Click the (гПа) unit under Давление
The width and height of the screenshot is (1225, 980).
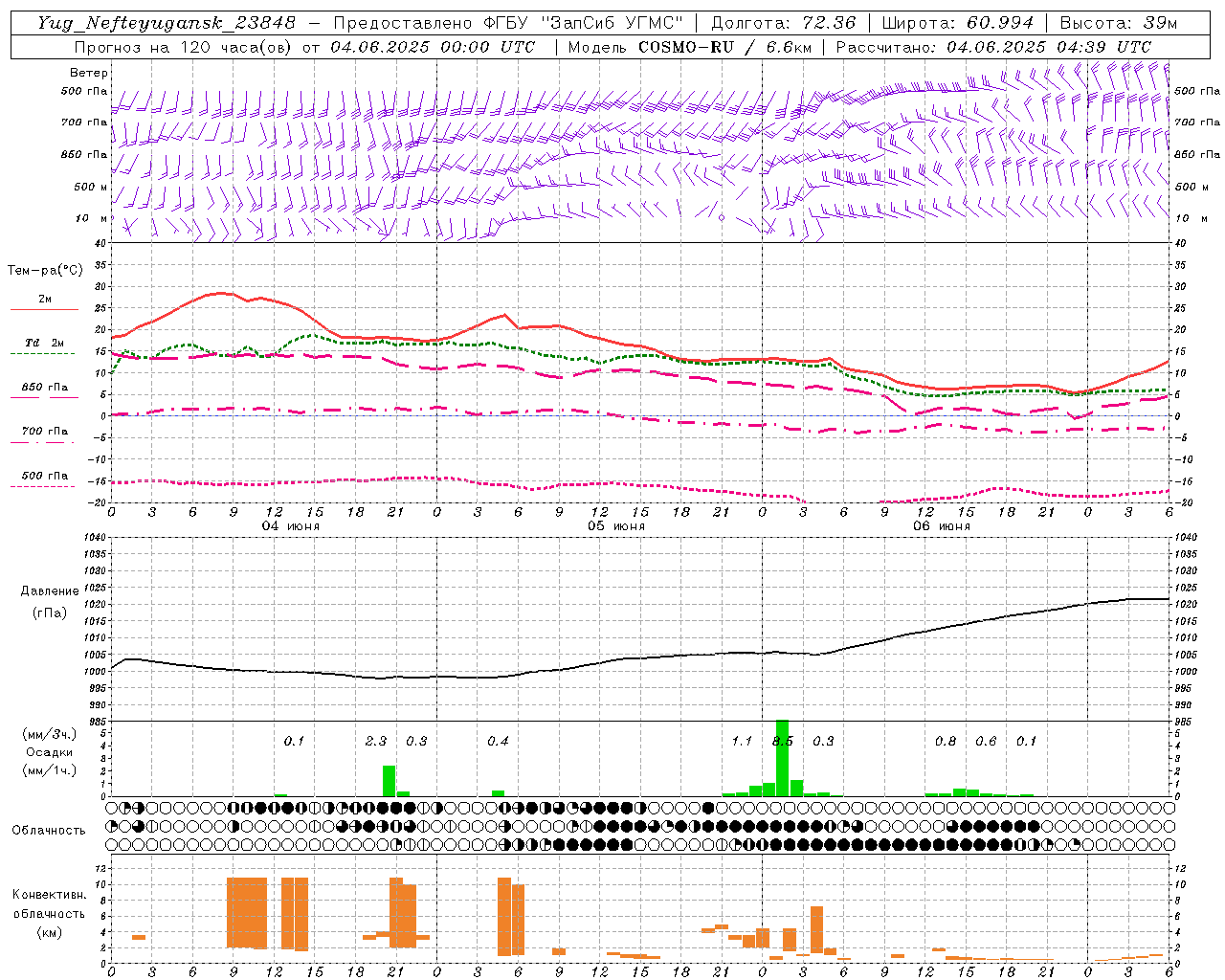(x=50, y=613)
